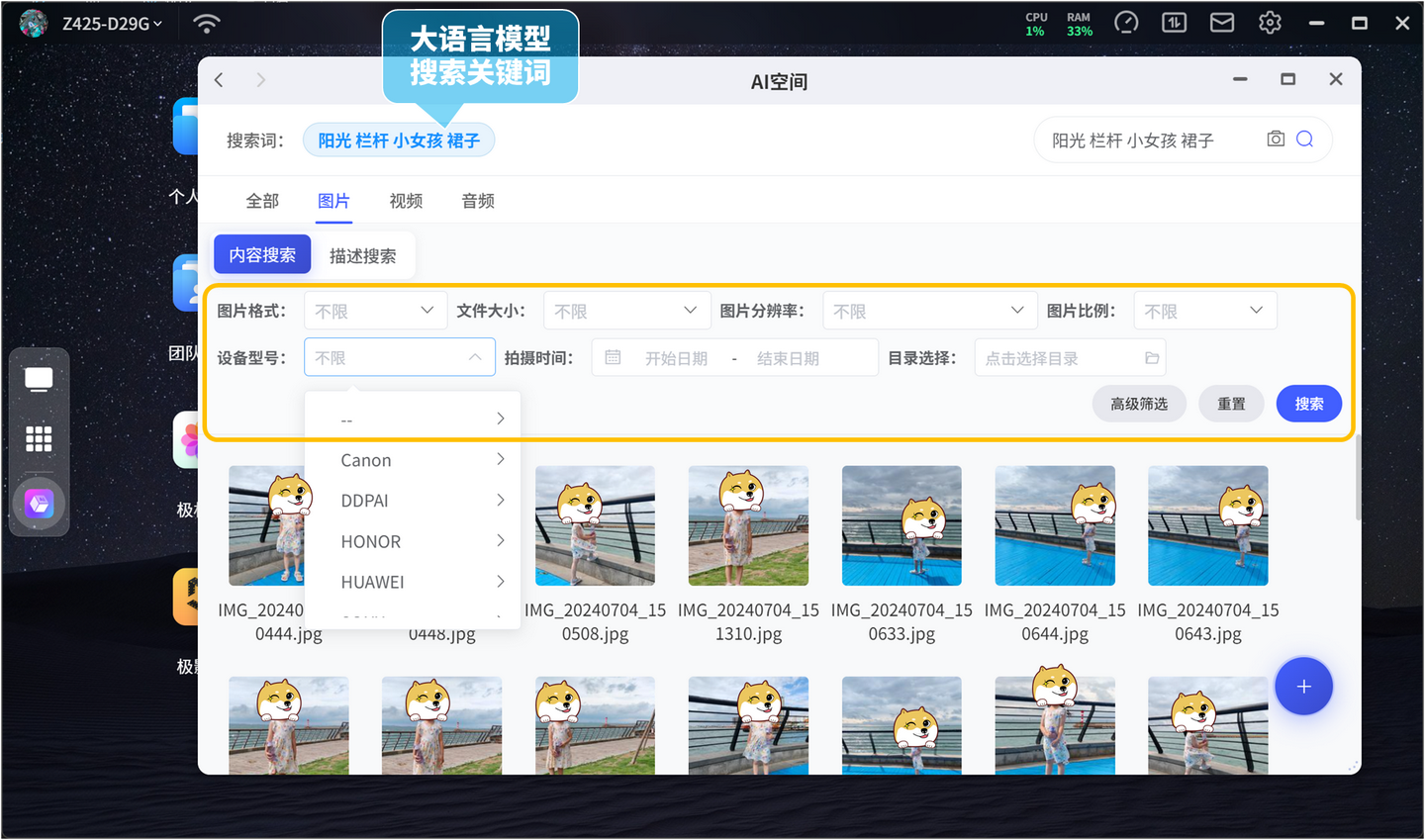1425x840 pixels.
Task: Click the folder icon in directory selector
Action: click(x=1152, y=358)
